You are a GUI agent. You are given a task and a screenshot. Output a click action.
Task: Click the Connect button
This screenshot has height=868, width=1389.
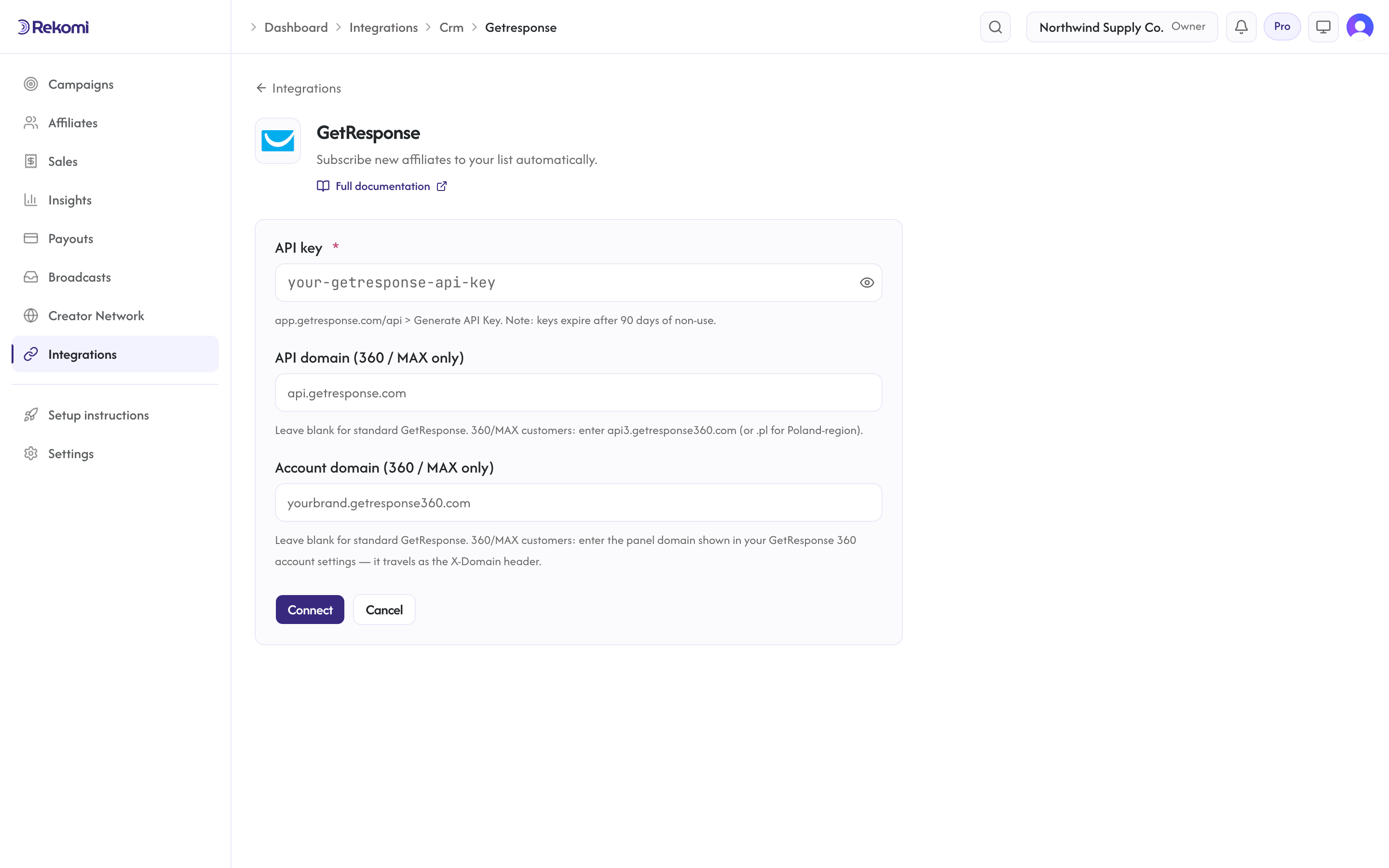(x=310, y=610)
